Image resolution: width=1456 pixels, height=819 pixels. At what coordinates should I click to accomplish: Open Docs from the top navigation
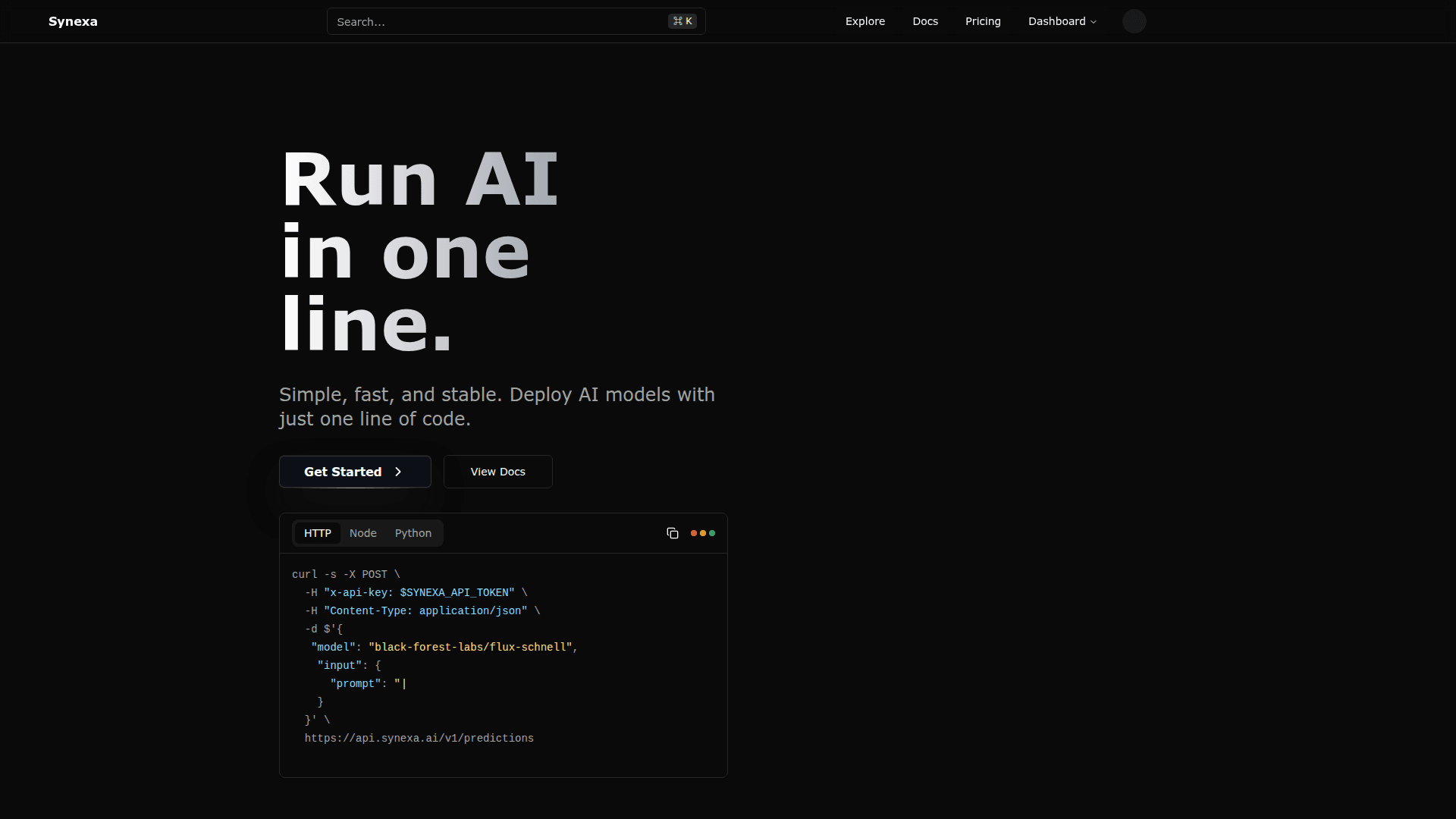(x=924, y=21)
